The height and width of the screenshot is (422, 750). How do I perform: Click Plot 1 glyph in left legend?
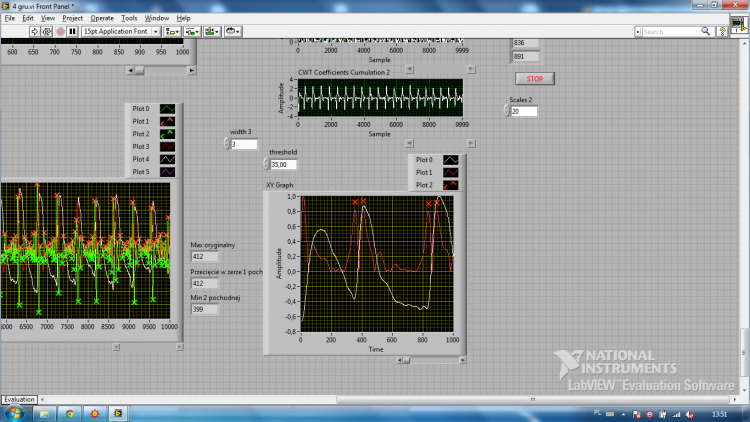(167, 122)
